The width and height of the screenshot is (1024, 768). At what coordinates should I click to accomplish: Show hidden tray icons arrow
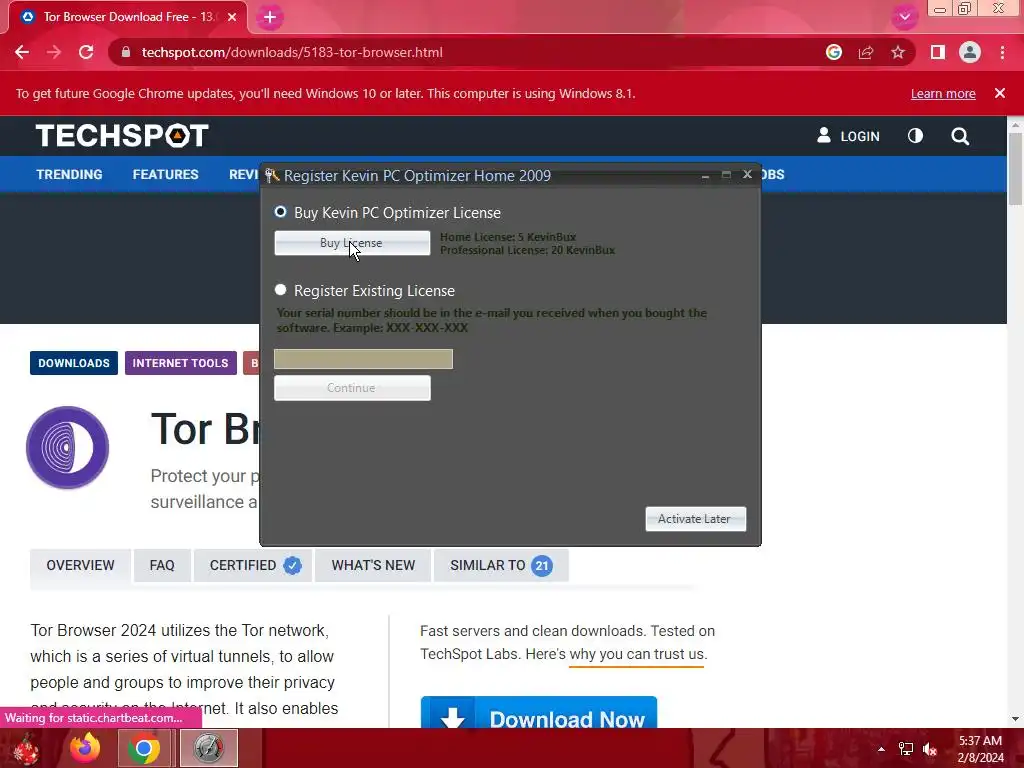pyautogui.click(x=881, y=749)
